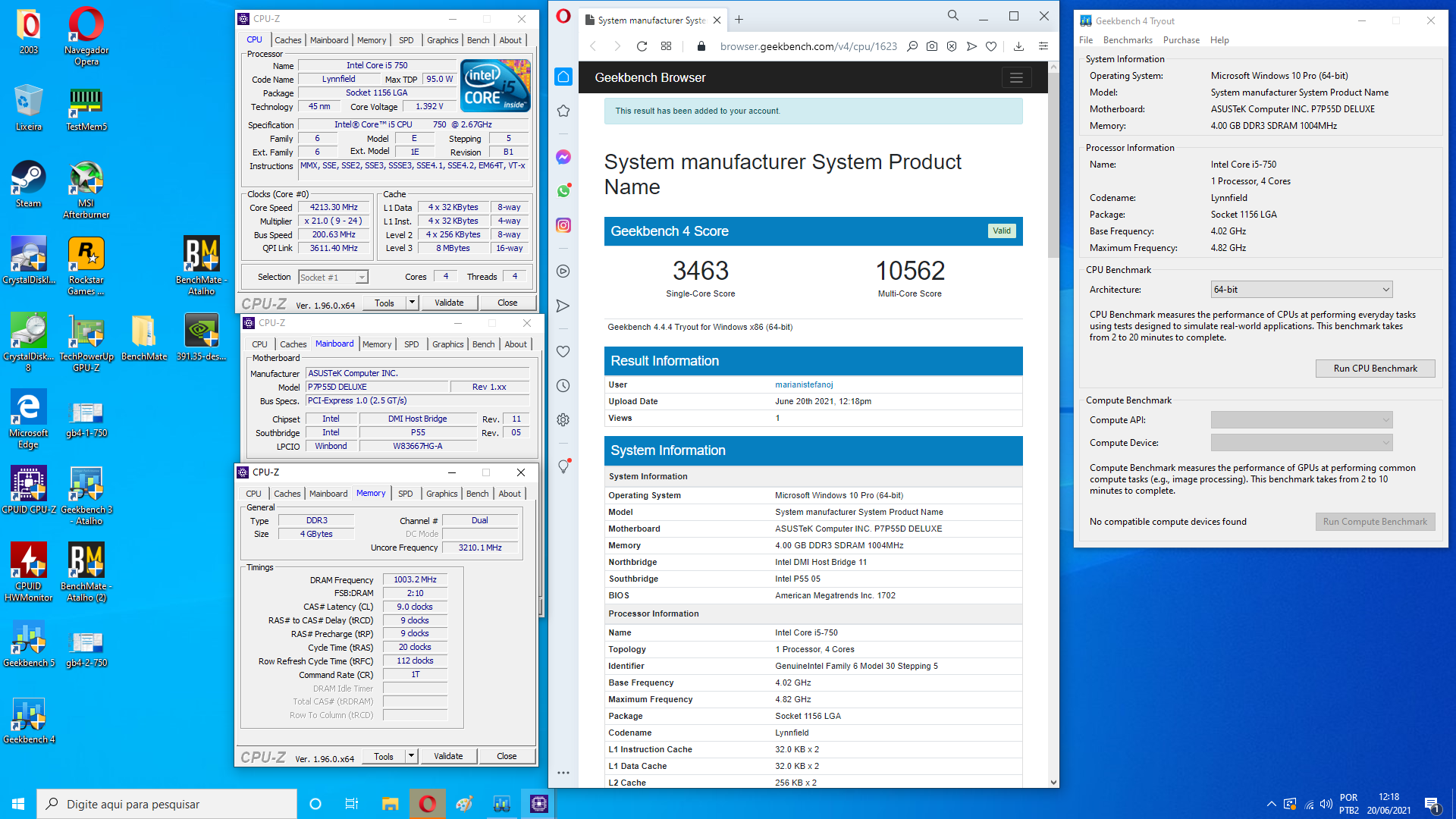Click Windows search box on taskbar

point(167,804)
